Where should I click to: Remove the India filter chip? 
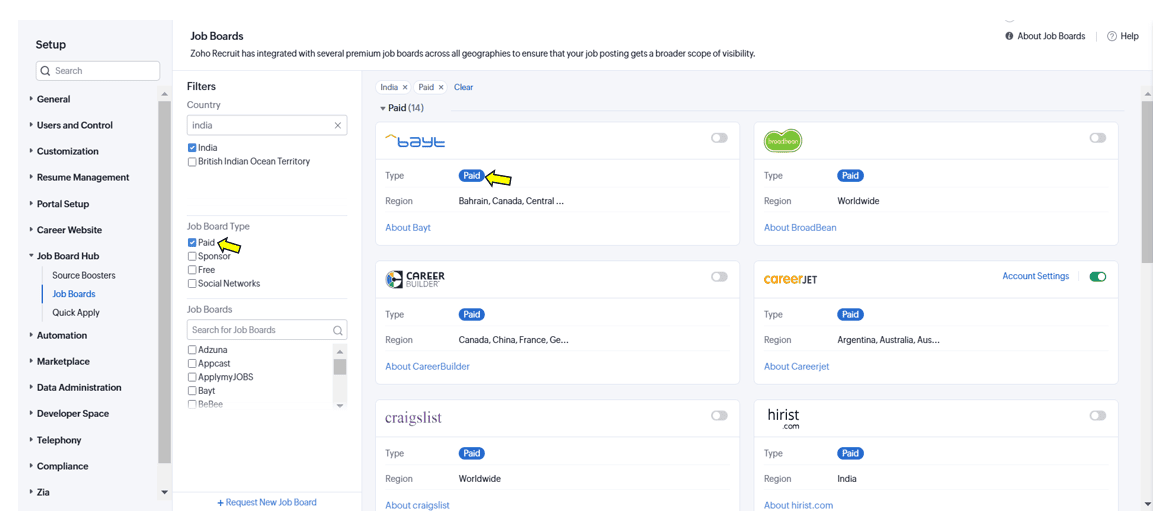point(404,87)
